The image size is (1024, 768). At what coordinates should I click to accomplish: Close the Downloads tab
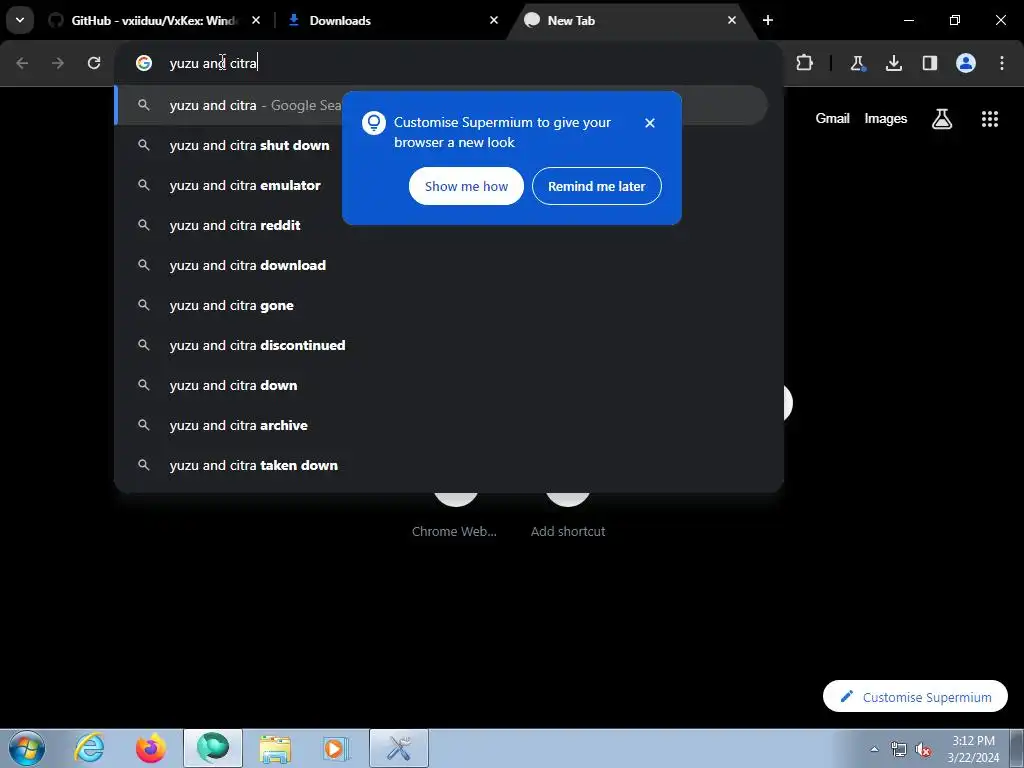[494, 21]
